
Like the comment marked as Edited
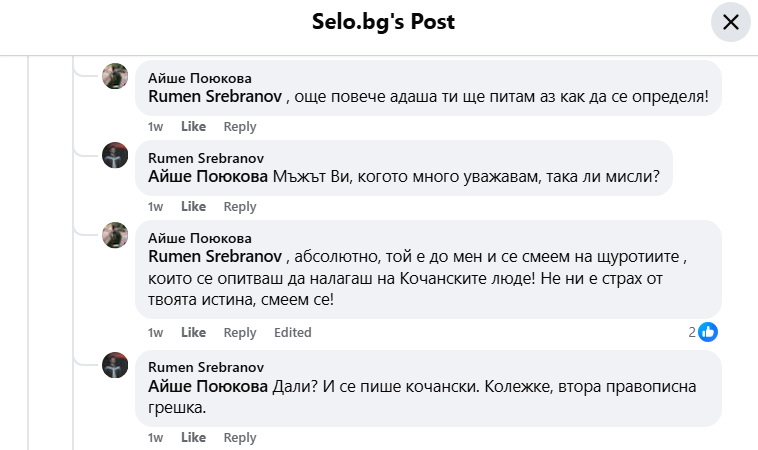coord(193,333)
